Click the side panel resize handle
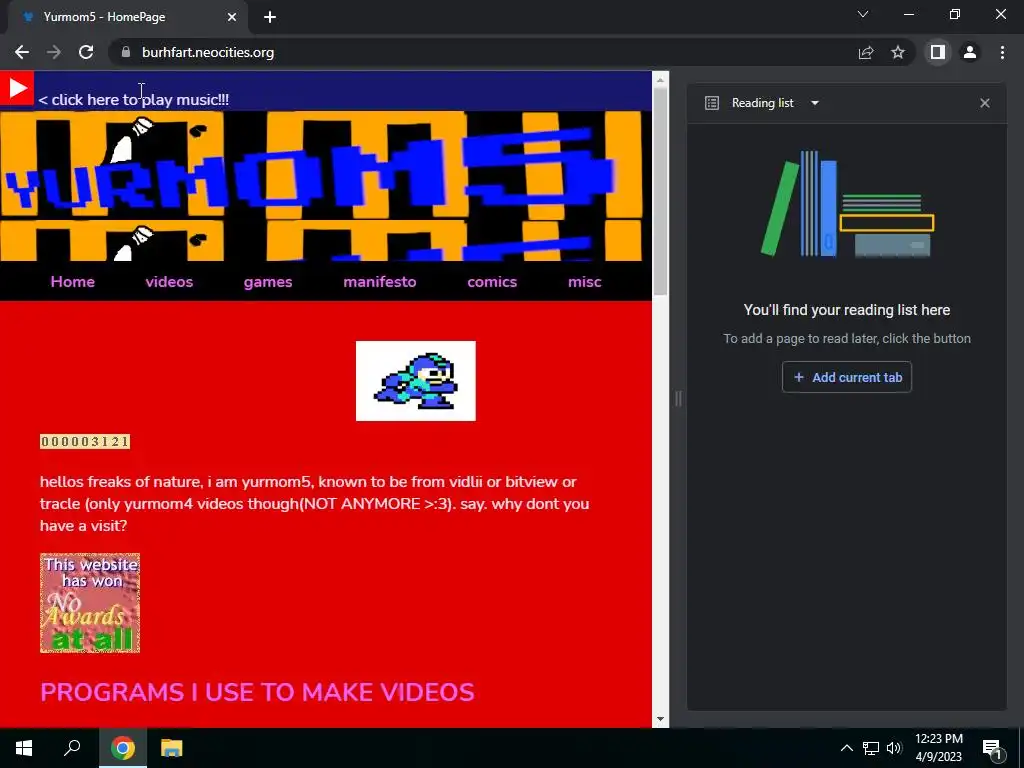This screenshot has width=1024, height=768. (x=679, y=398)
